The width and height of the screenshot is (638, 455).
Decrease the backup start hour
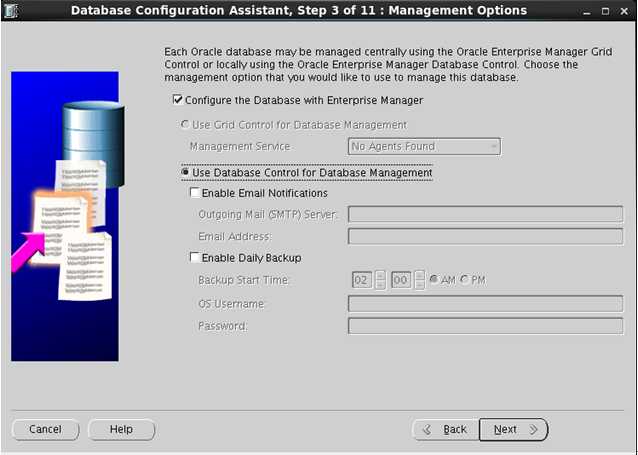tap(380, 284)
